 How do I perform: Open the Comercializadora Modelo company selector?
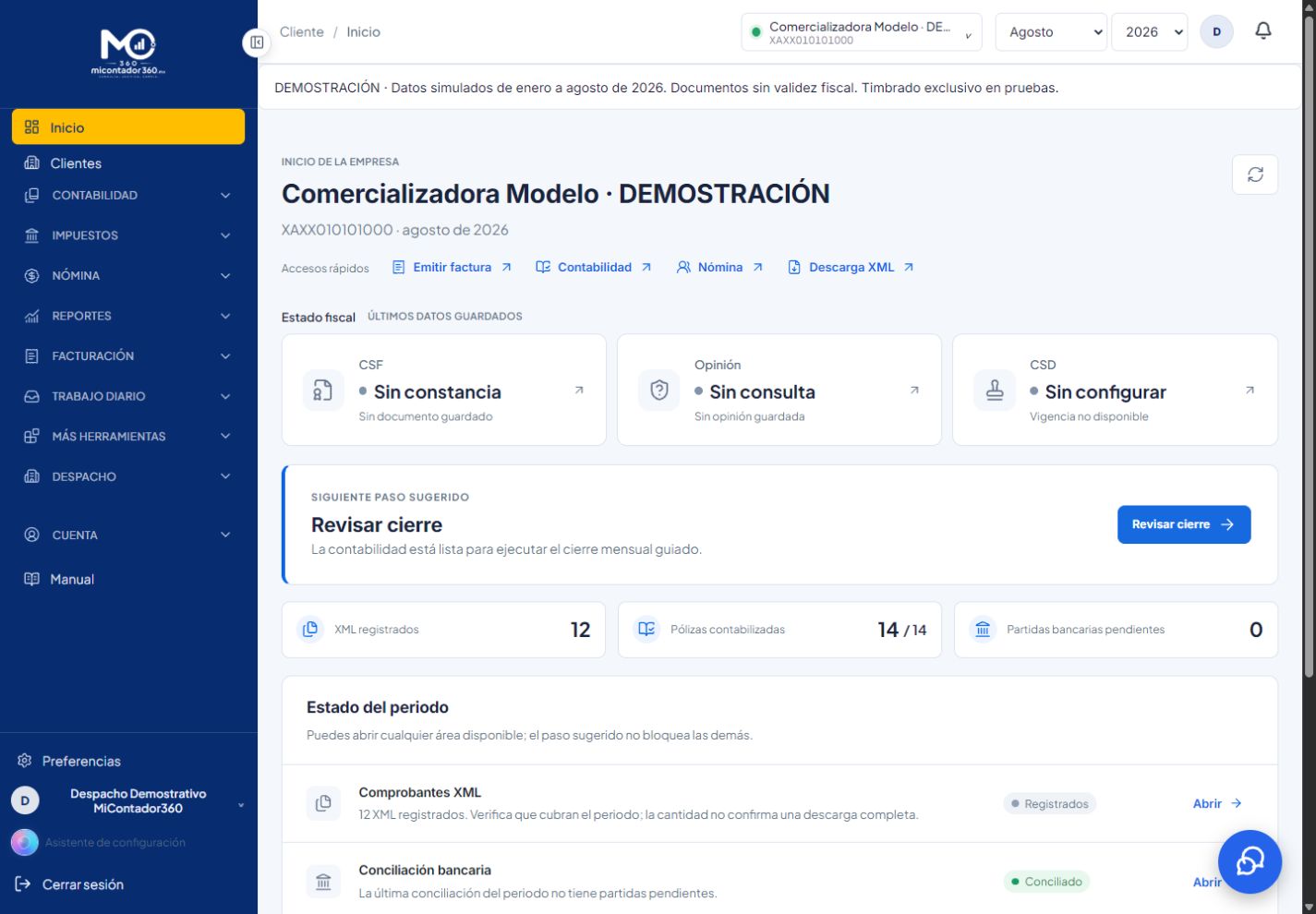[x=862, y=31]
